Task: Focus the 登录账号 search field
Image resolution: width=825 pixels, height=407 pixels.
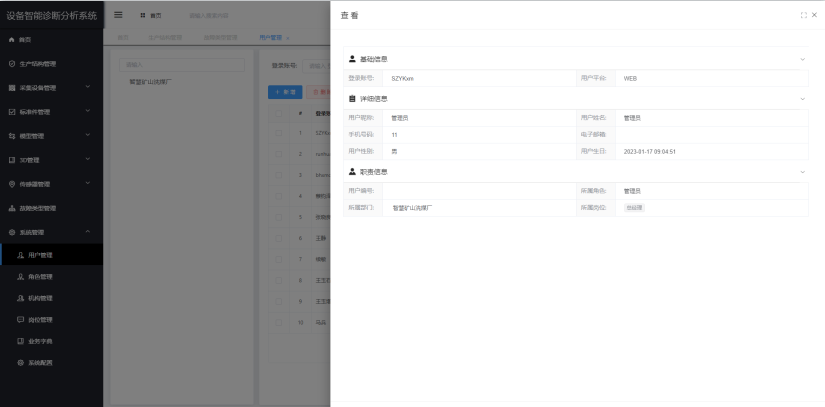Action: click(x=317, y=66)
